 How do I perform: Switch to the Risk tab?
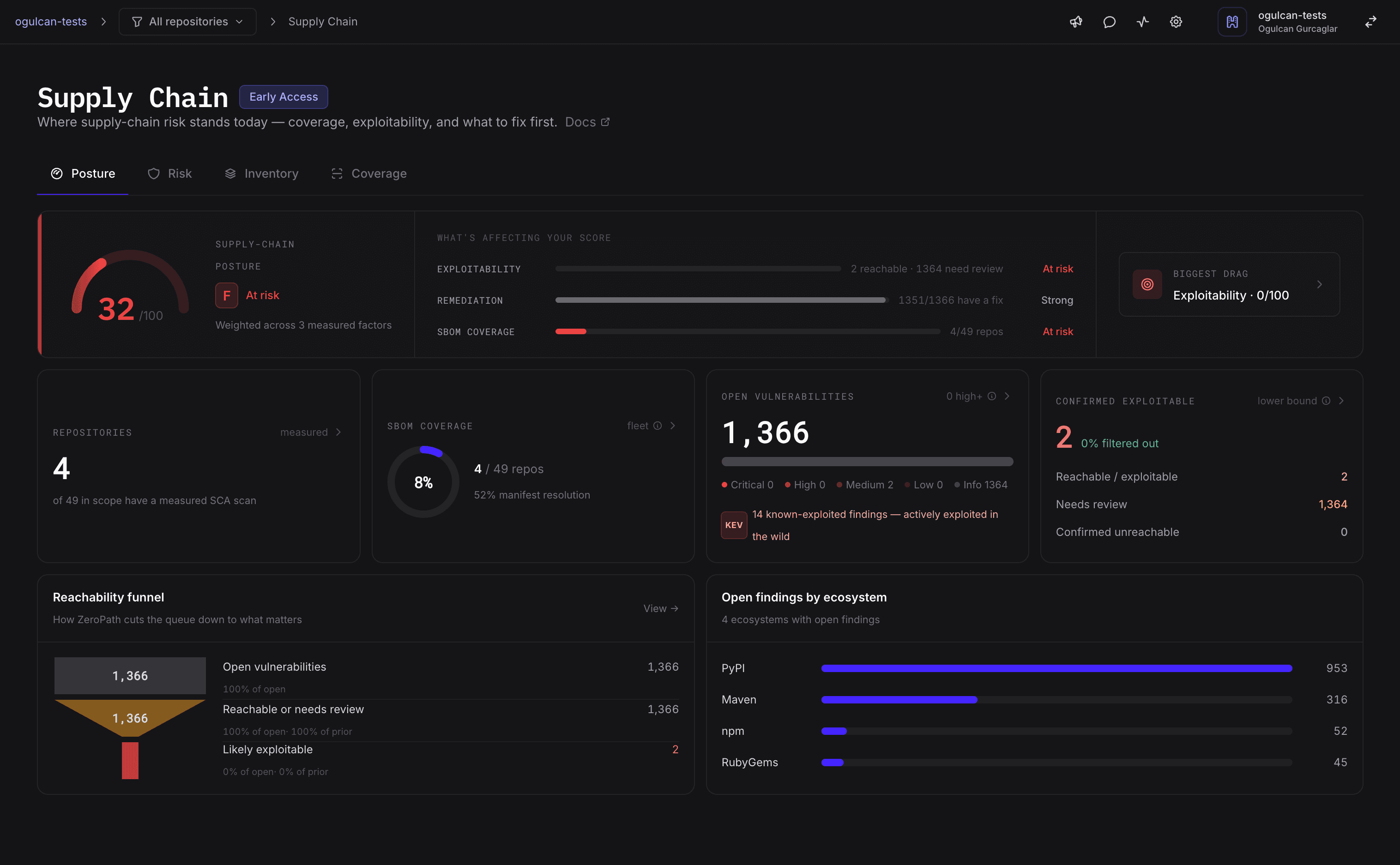(x=169, y=174)
